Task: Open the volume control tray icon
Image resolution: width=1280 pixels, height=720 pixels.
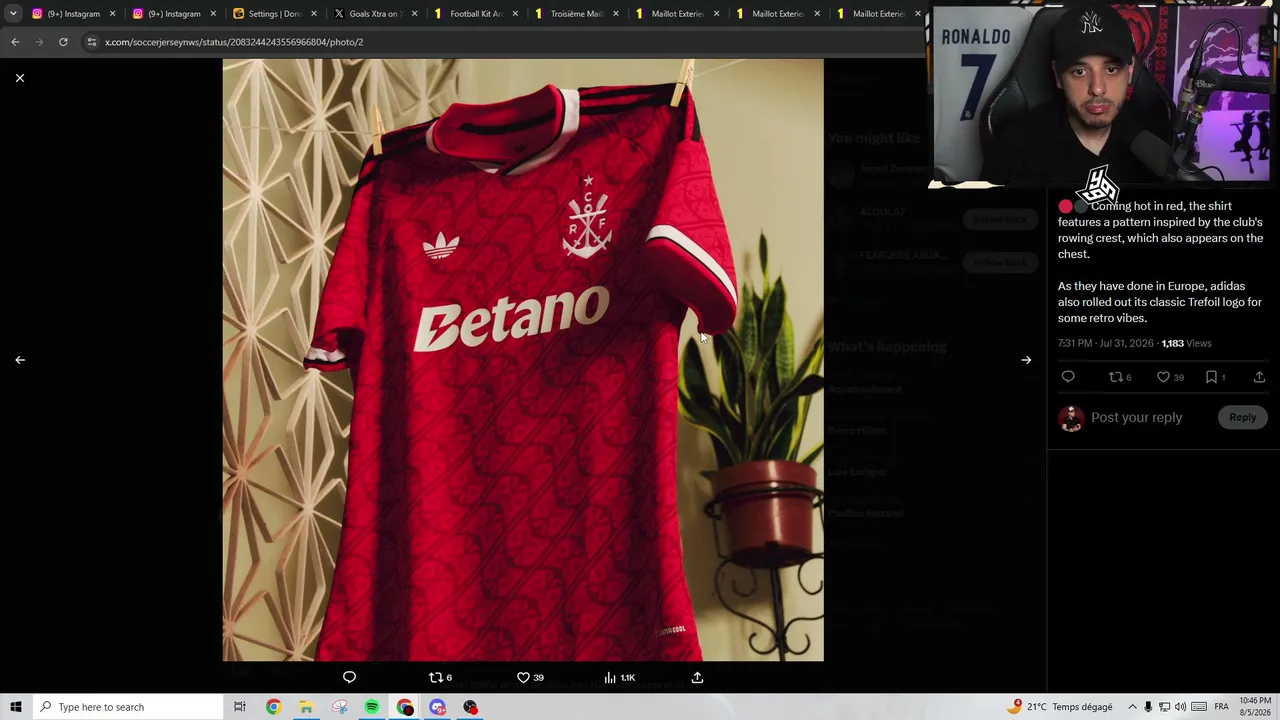Action: [x=1180, y=707]
